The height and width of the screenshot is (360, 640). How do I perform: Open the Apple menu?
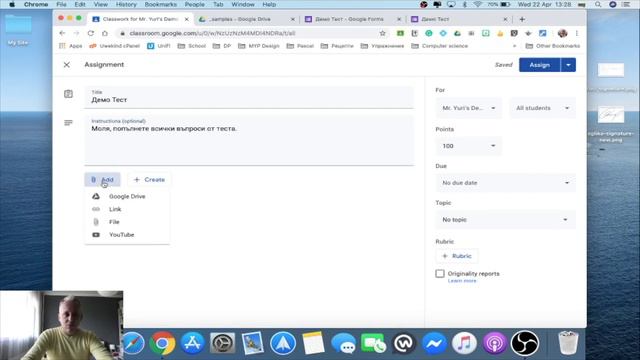[12, 4]
